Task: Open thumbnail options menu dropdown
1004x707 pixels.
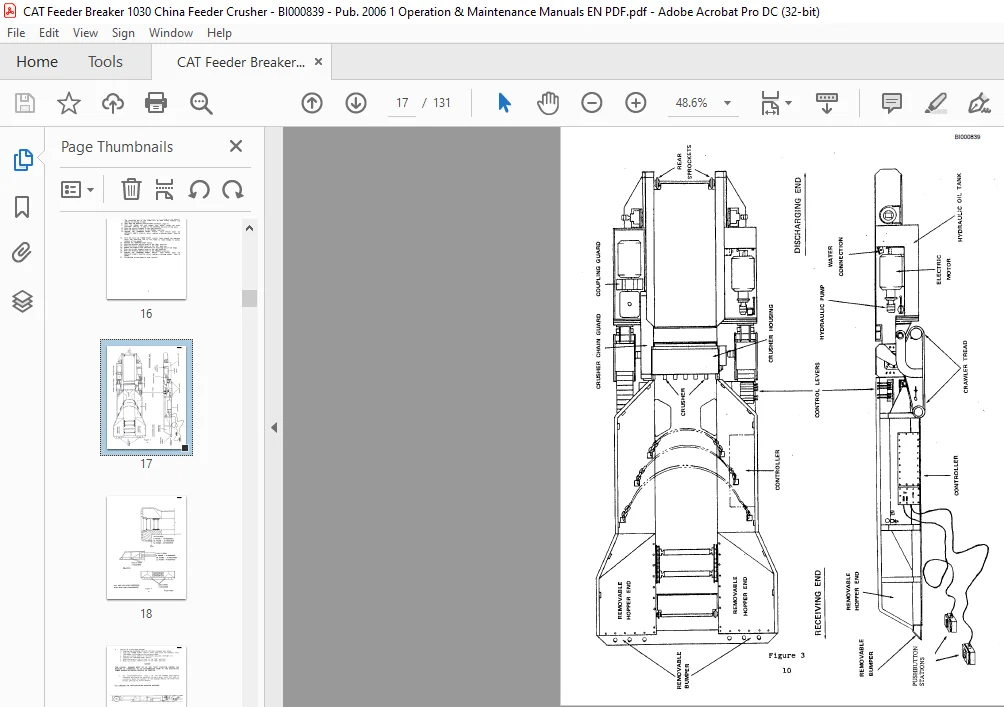Action: pyautogui.click(x=77, y=190)
